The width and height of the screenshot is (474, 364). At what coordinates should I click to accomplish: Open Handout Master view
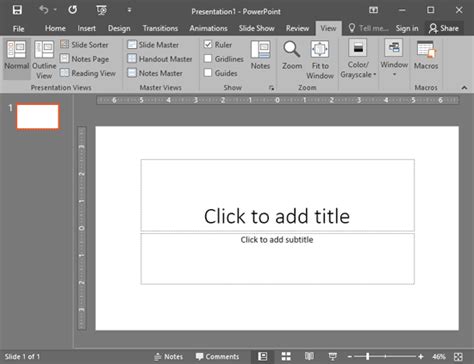point(160,59)
